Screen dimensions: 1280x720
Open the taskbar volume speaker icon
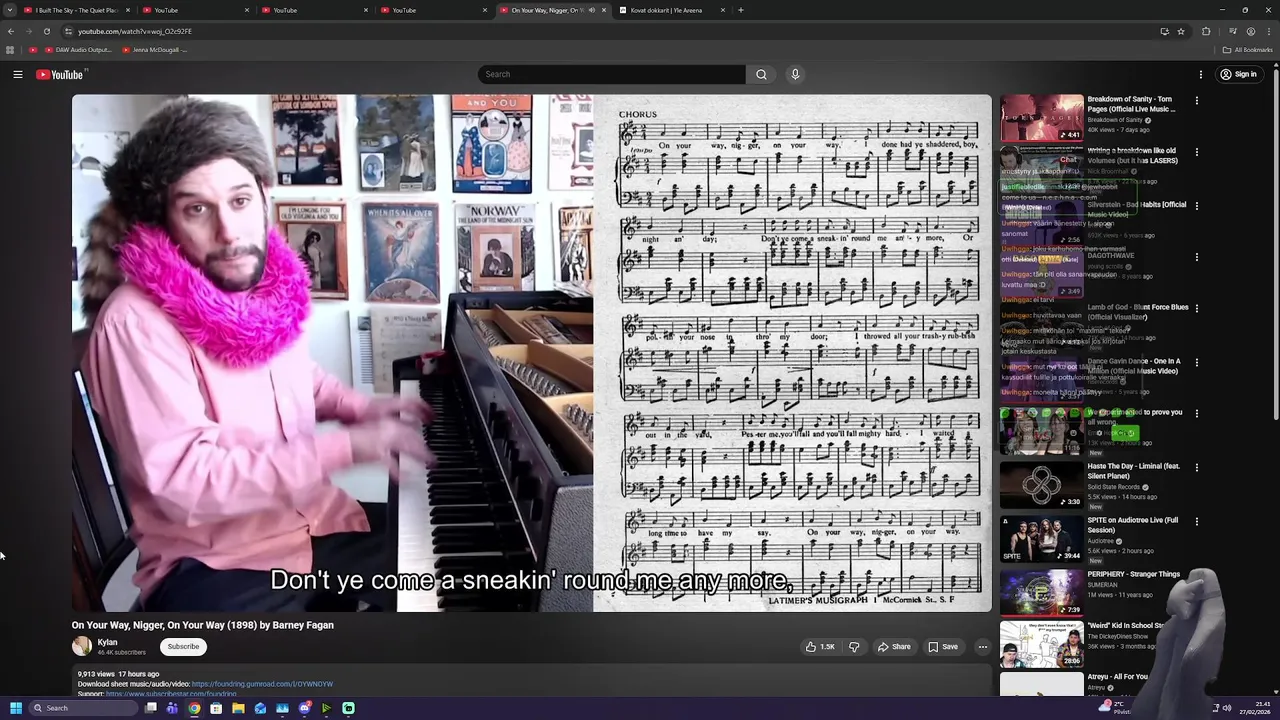coord(1227,708)
